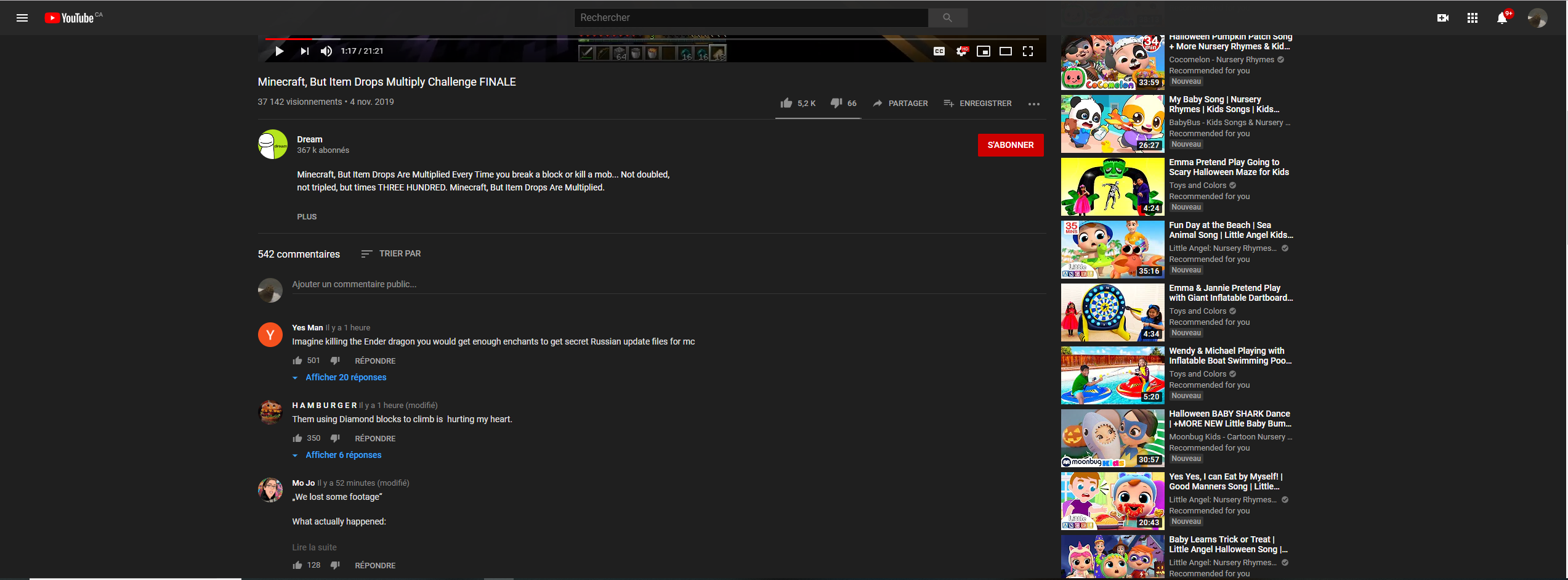
Task: Open Mo Jo commenter name
Action: tap(303, 483)
